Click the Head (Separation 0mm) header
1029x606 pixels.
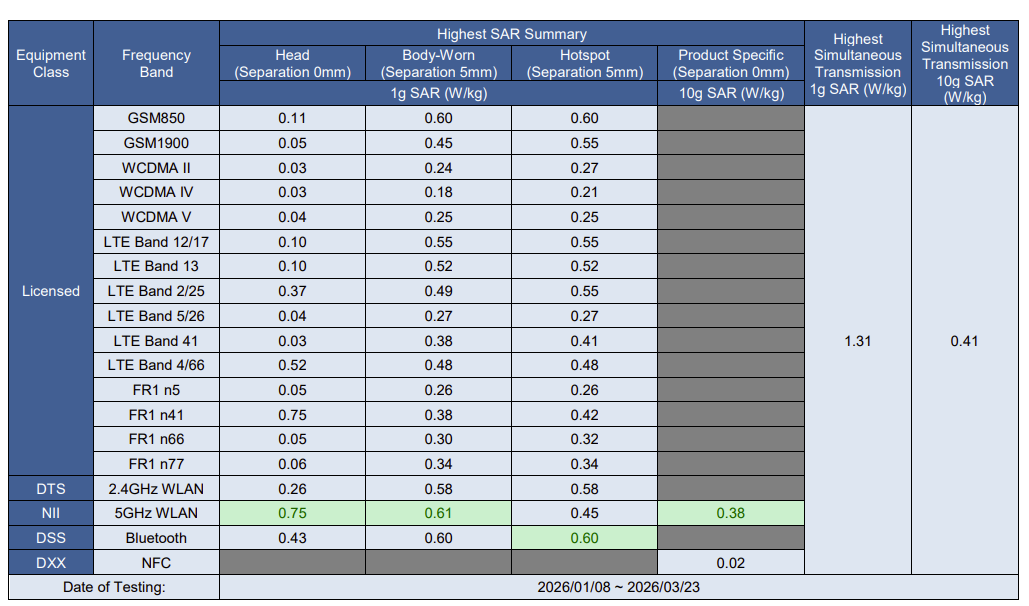(292, 63)
